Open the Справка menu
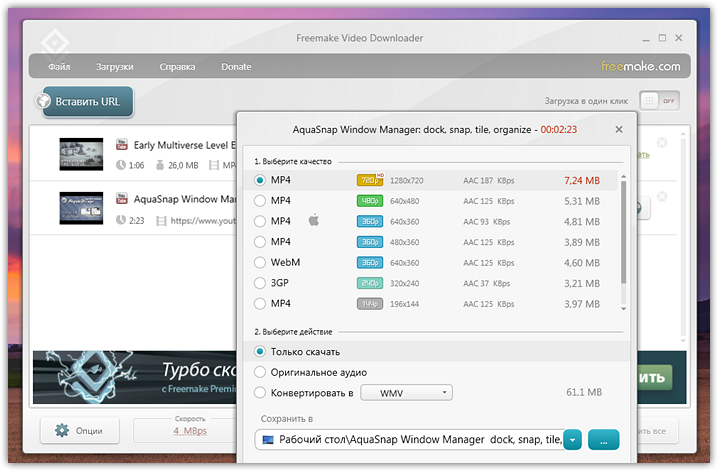The image size is (718, 471). click(177, 67)
